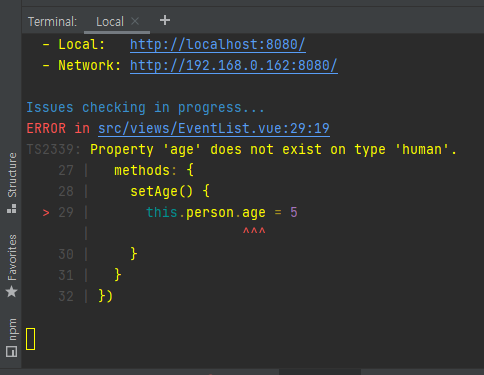Click the '- Local:' label
This screenshot has height=375, width=484.
(74, 45)
